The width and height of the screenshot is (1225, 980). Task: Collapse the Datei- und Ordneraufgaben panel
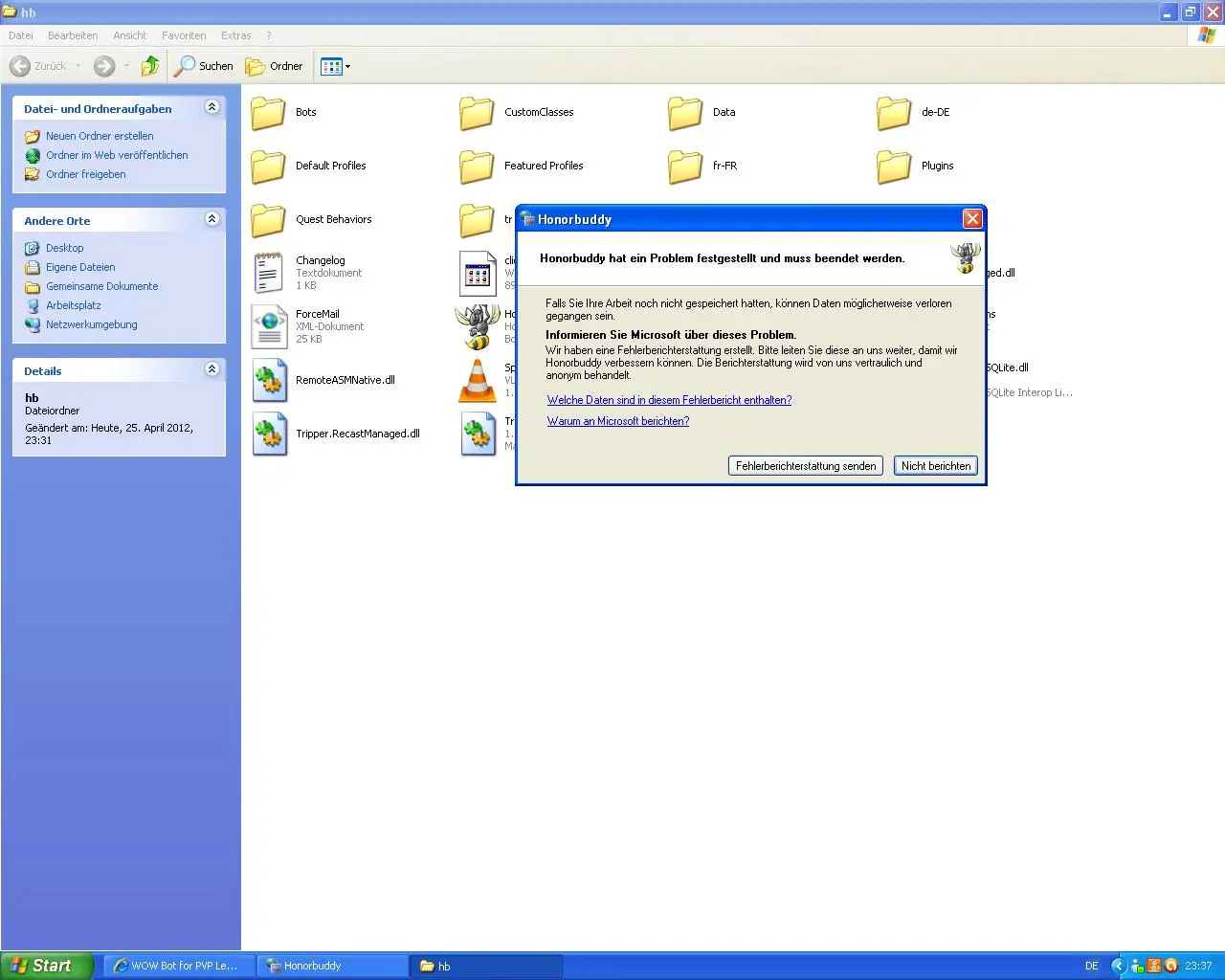coord(212,107)
